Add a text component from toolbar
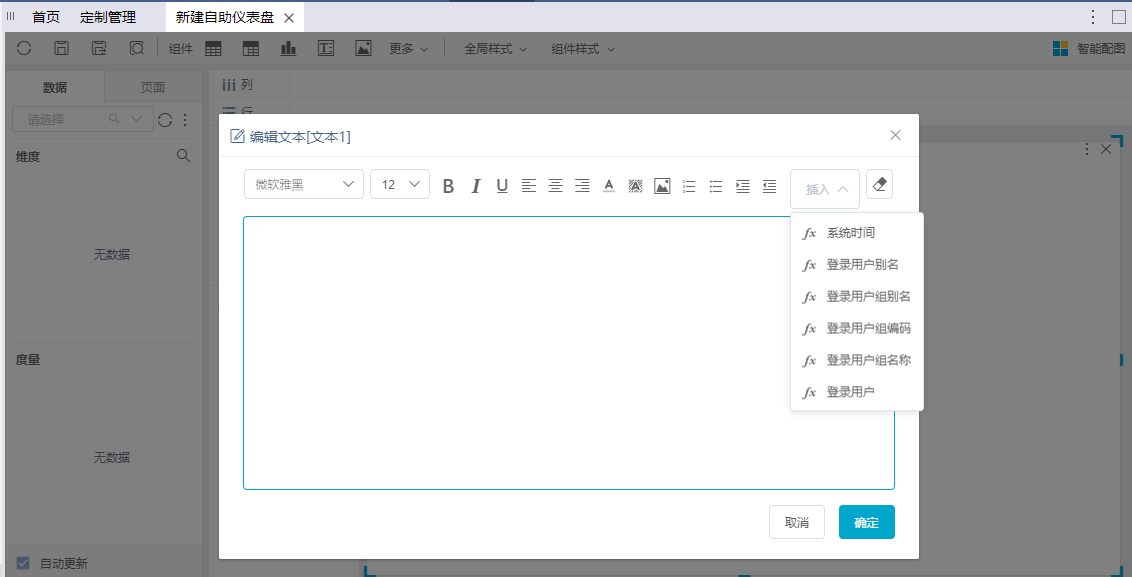The image size is (1132, 577). (326, 48)
